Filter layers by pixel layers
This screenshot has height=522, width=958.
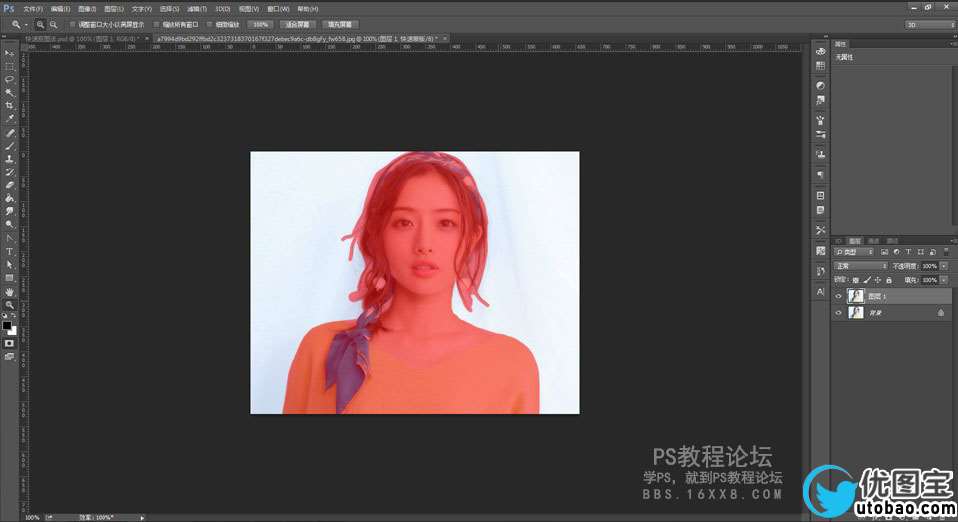(884, 252)
